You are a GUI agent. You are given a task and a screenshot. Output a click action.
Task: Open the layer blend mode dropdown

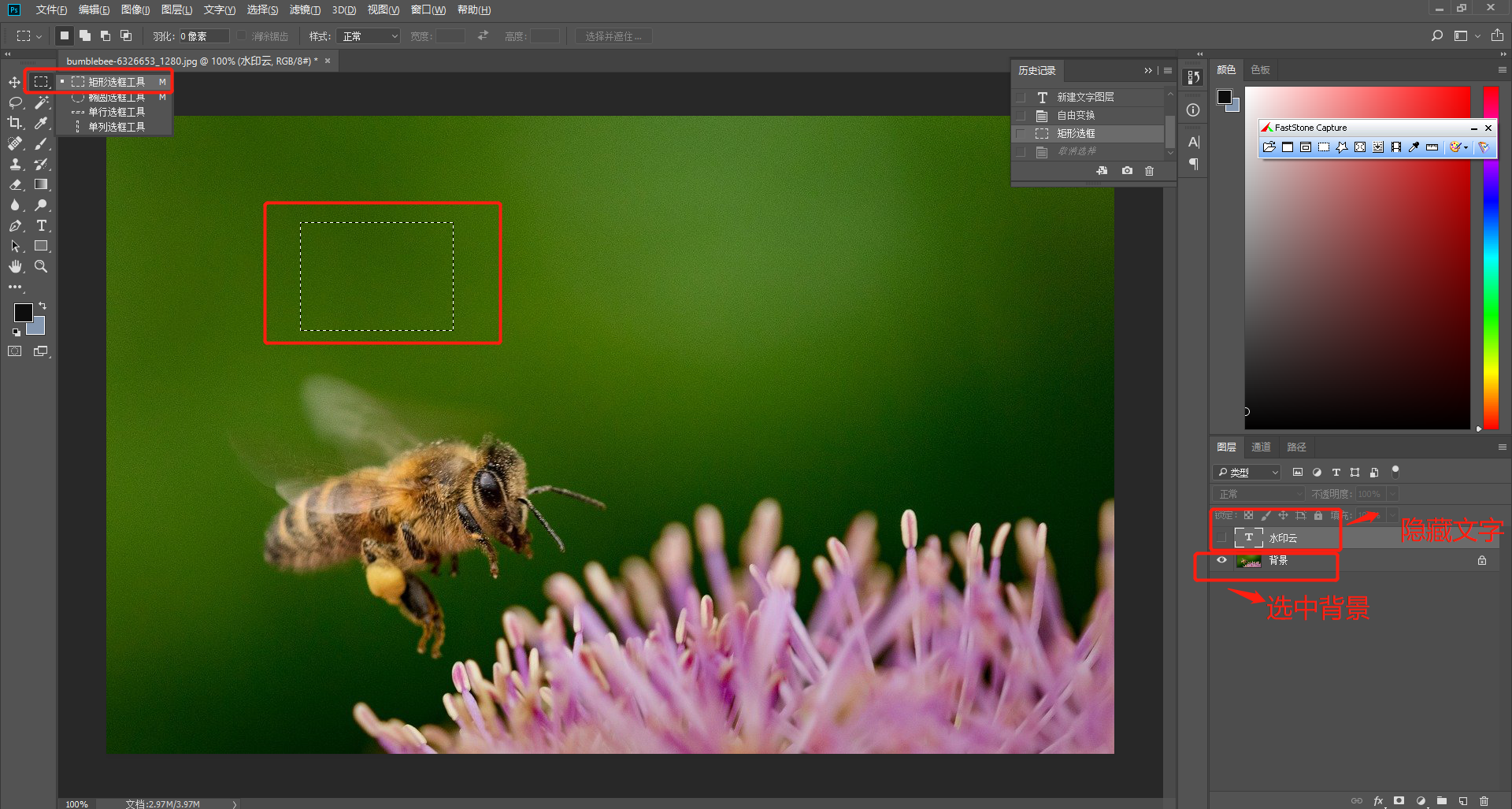coord(1258,494)
